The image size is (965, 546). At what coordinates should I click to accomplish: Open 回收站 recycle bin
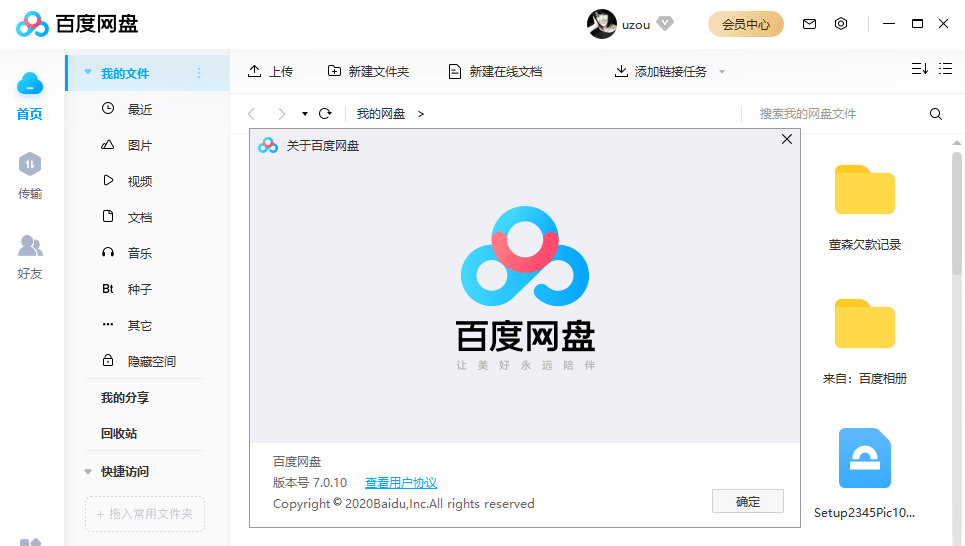119,433
